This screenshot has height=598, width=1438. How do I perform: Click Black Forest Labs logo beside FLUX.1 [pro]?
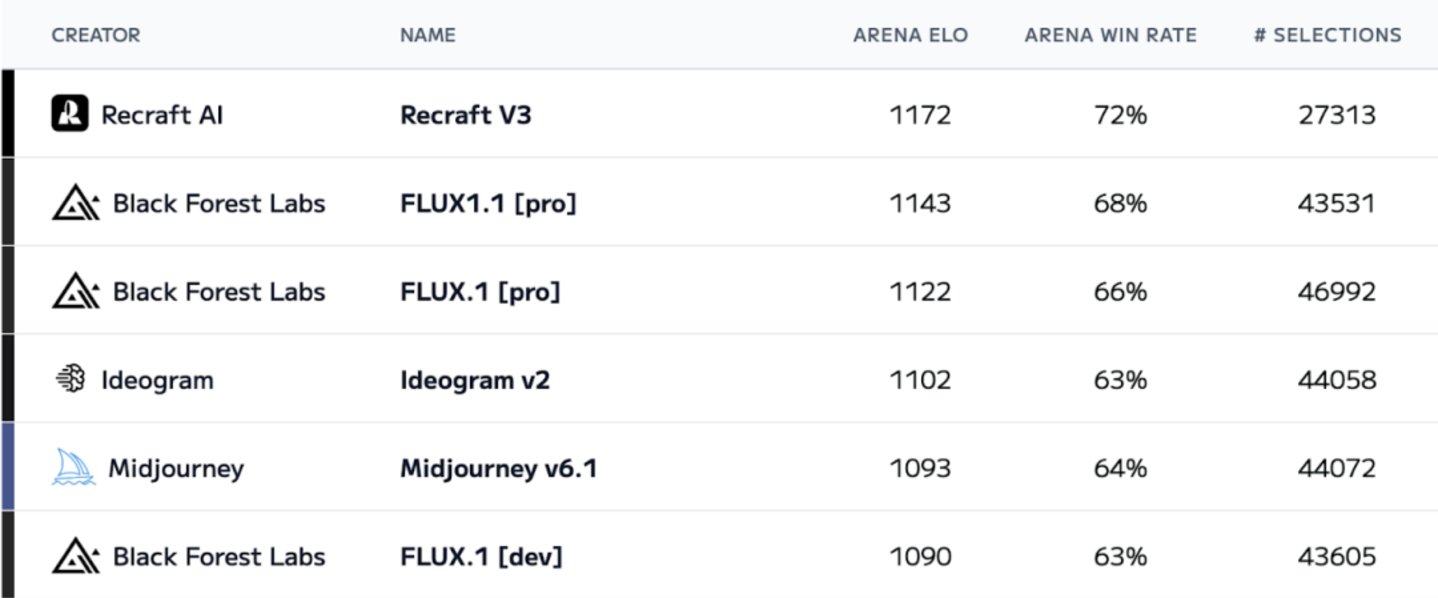(76, 292)
